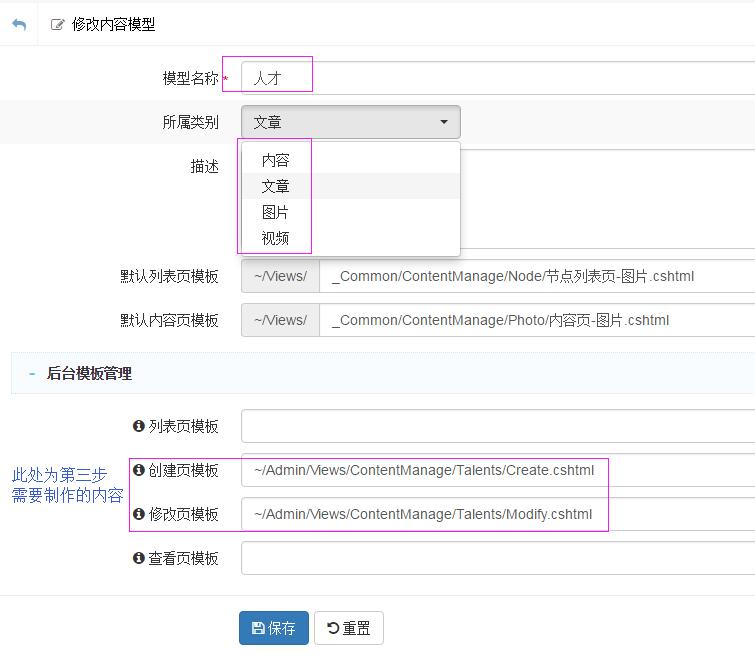Screen dimensions: 755x660
Task: Click info icon beside 查看页模板
Action: (139, 558)
